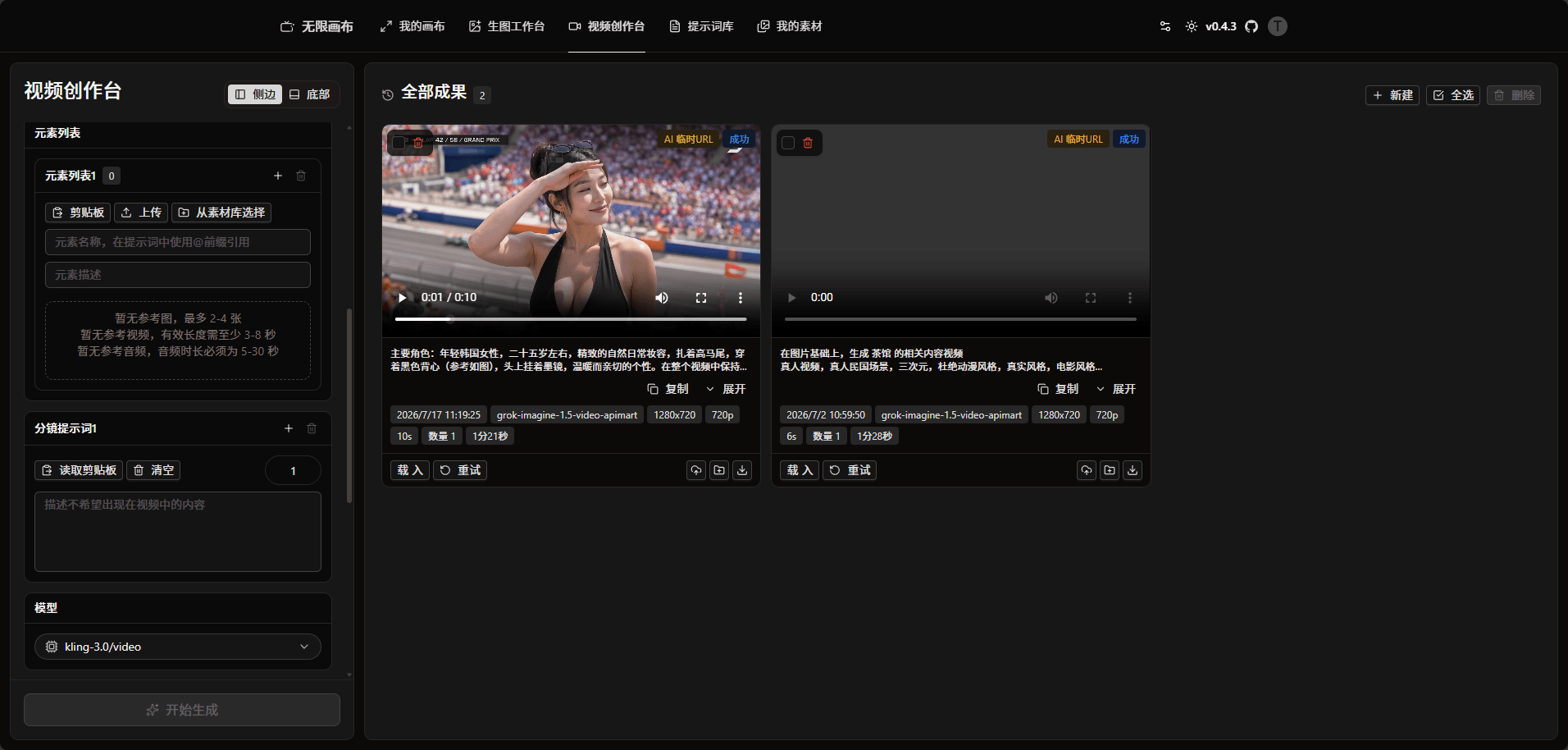Click 重试 on the second video card
This screenshot has height=750, width=1568.
pos(850,470)
